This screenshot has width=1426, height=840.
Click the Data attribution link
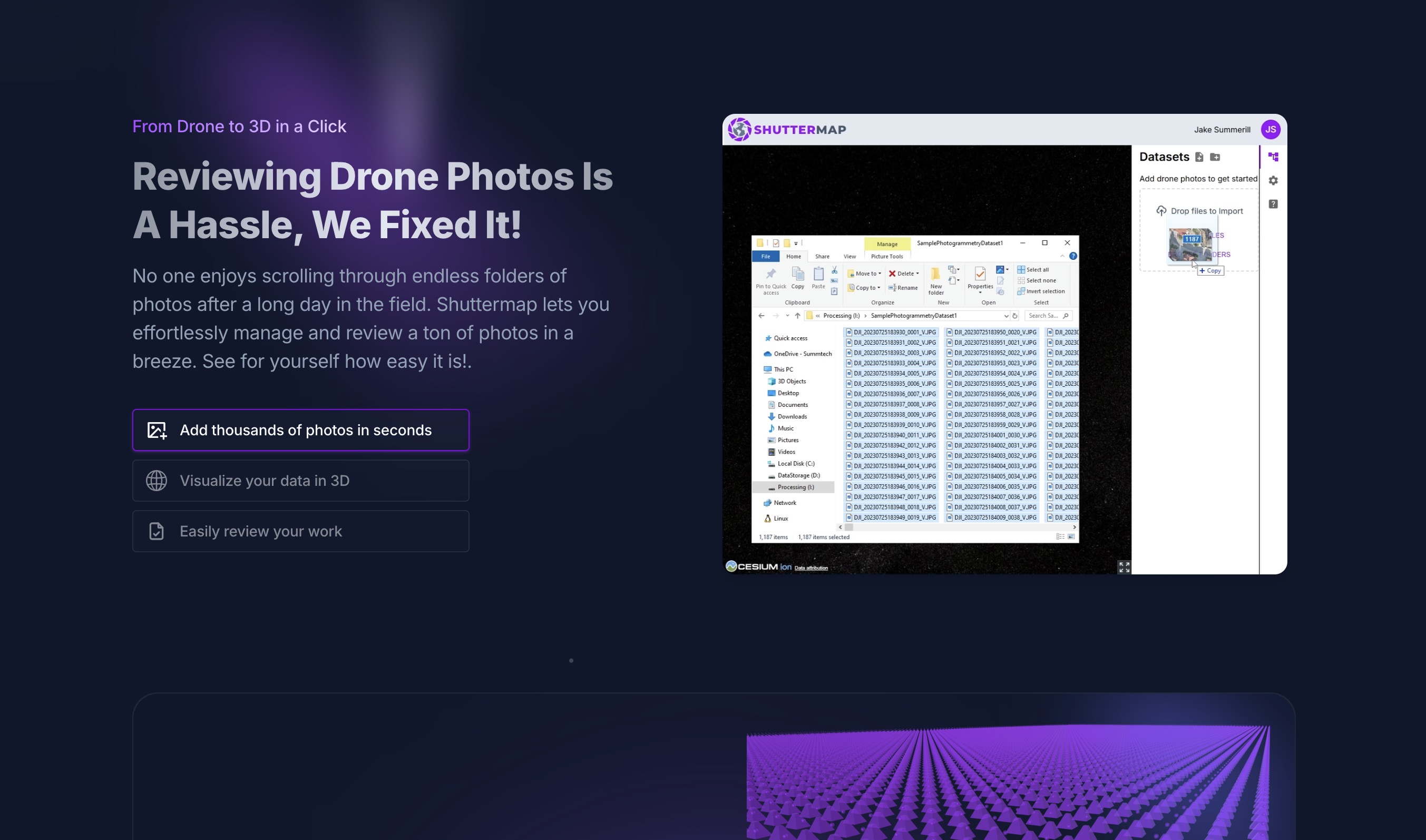point(810,568)
